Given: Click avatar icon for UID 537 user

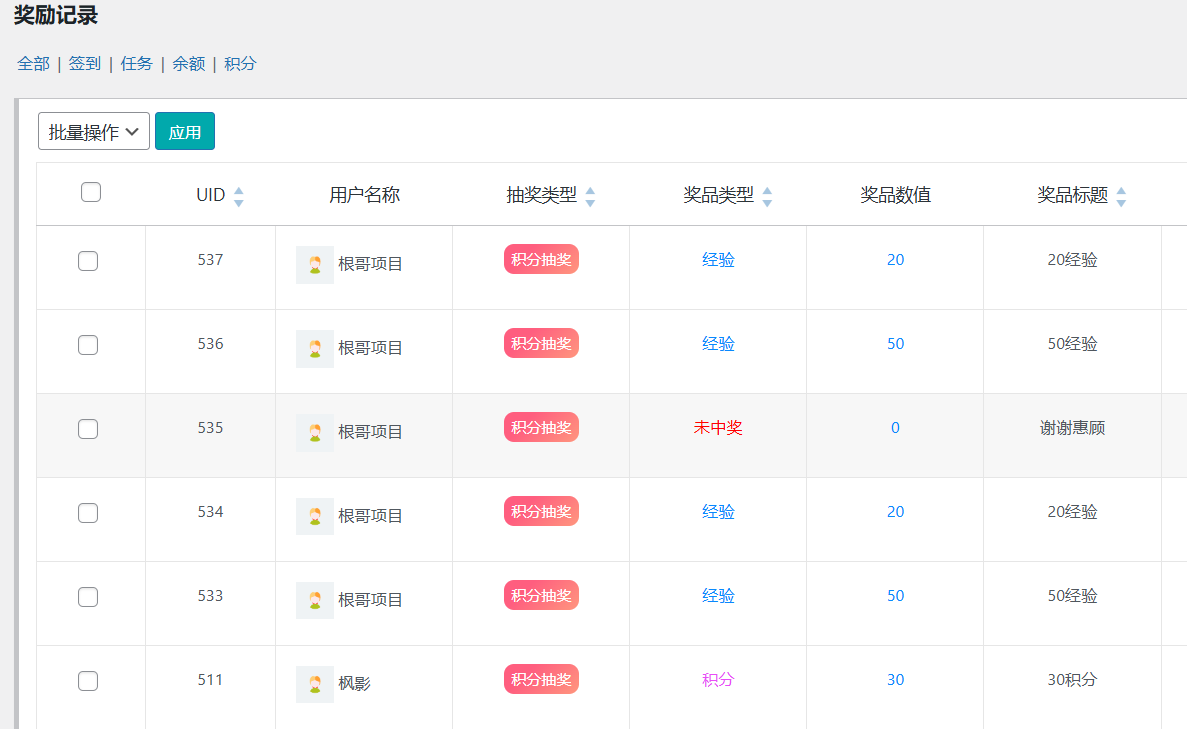Looking at the screenshot, I should (315, 265).
